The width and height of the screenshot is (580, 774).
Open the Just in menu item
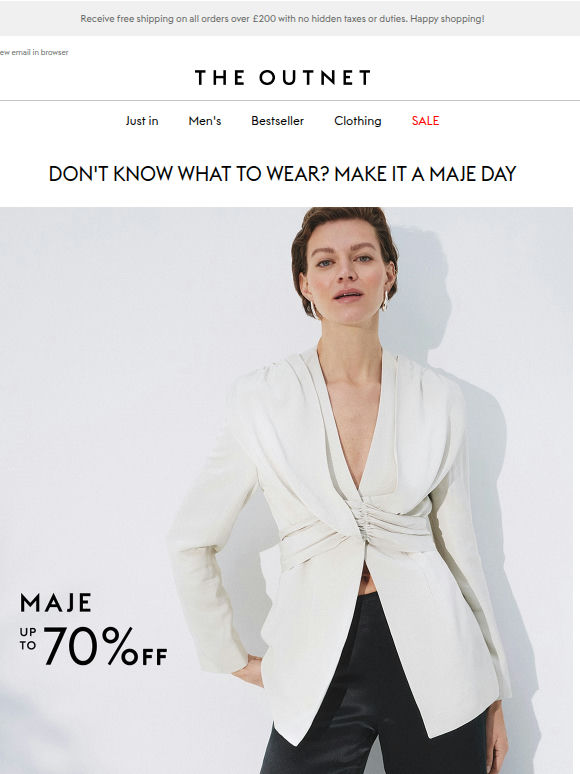(142, 121)
